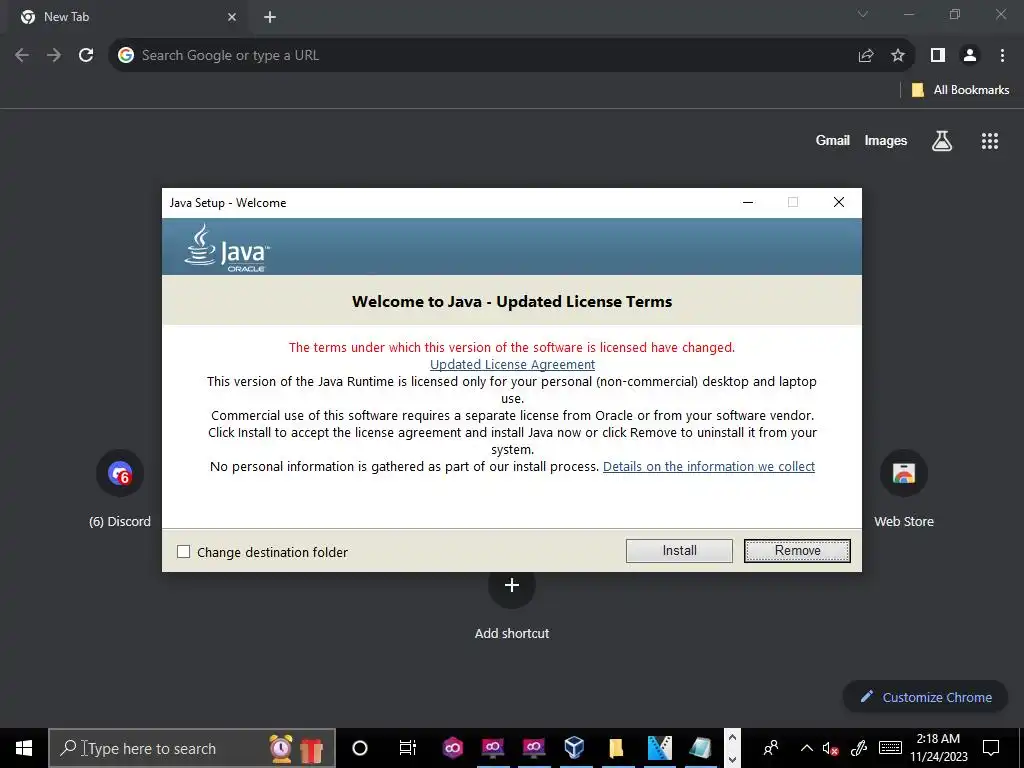This screenshot has width=1024, height=768.
Task: Open the Chrome profile icon
Action: [970, 56]
